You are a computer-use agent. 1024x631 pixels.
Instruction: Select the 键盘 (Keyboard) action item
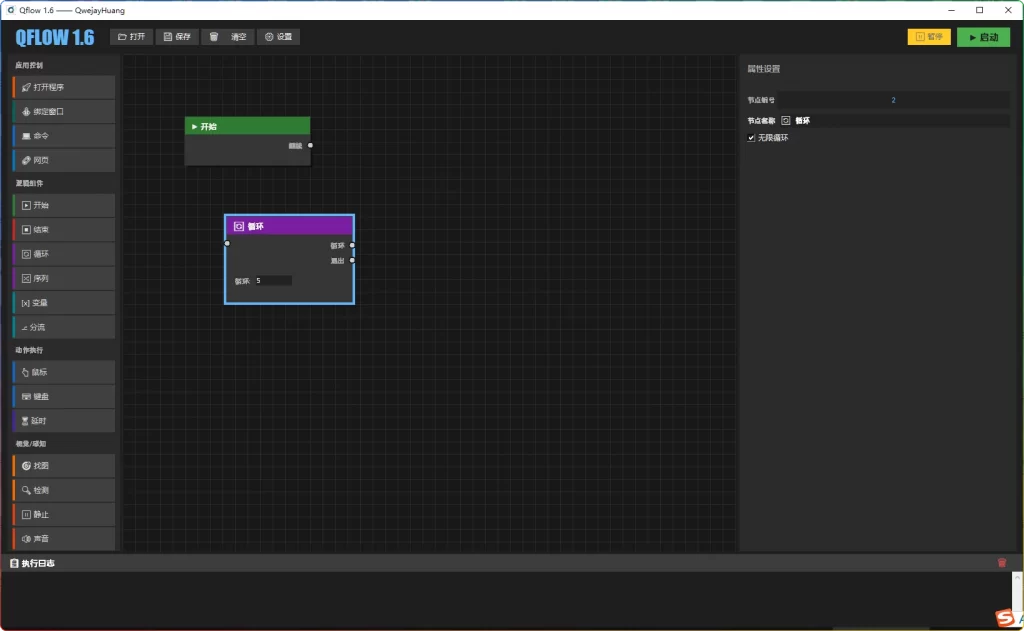[x=64, y=397]
